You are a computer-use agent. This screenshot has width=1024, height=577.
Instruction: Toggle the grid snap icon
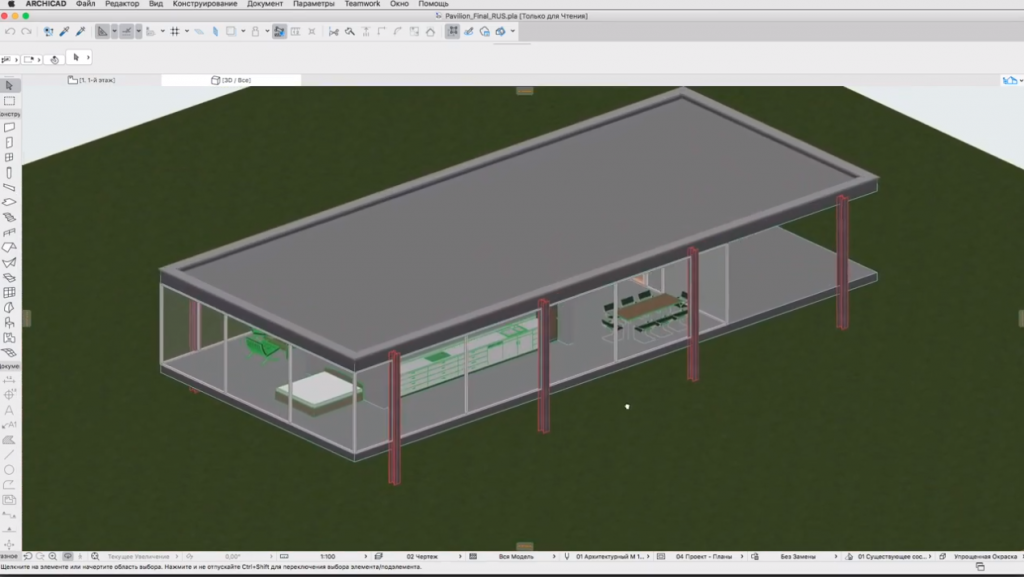(x=175, y=31)
